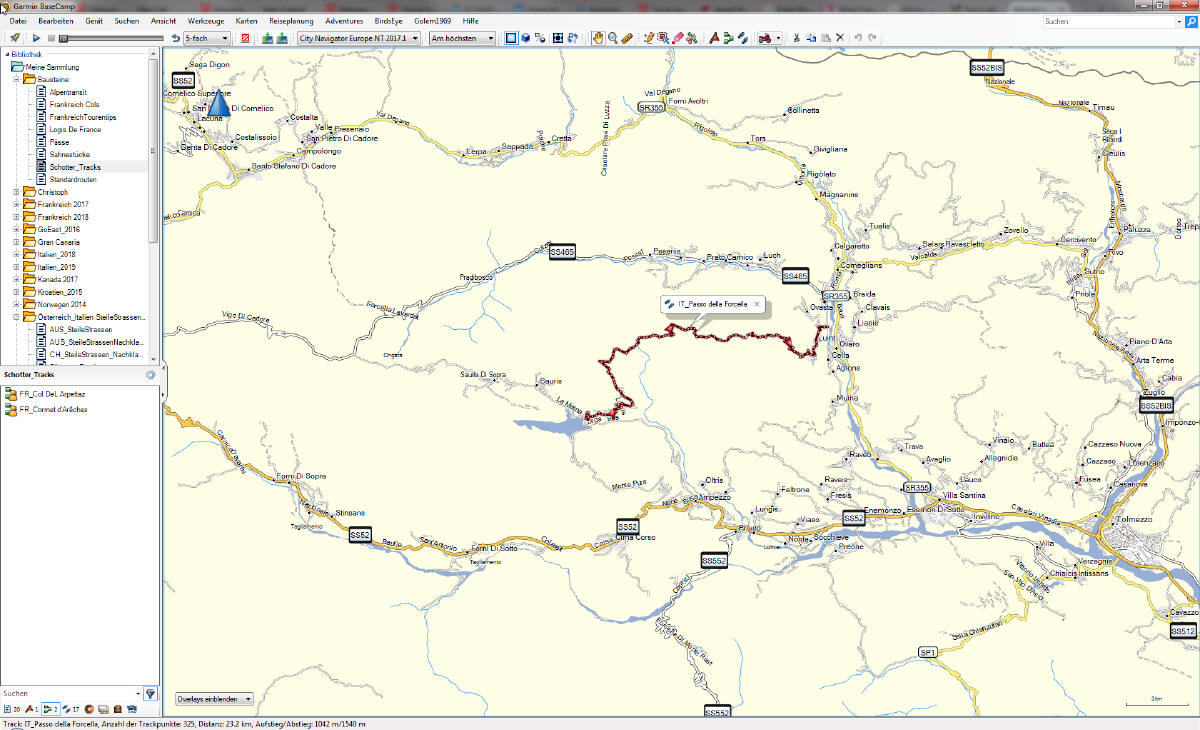Screen dimensions: 1200x730
Task: Open the City Navigator Europe map dropdown
Action: (x=359, y=38)
